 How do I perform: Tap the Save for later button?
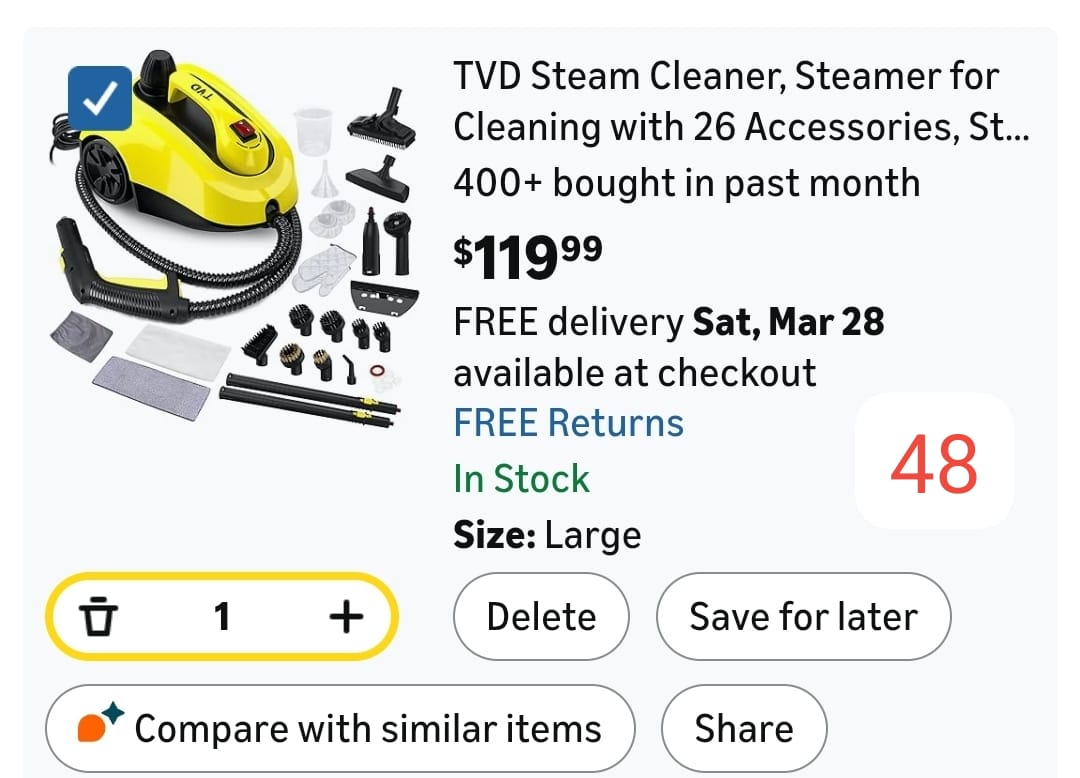coord(803,616)
